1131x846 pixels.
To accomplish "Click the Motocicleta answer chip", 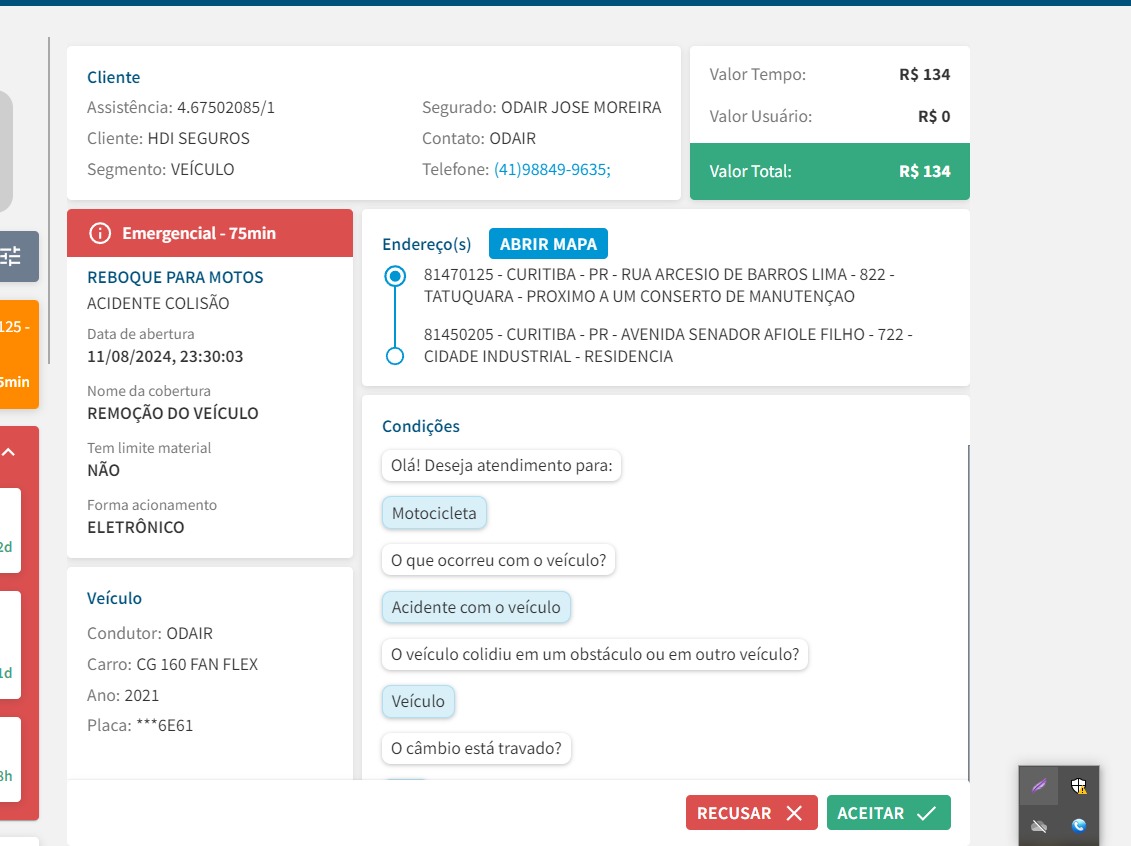I will 434,513.
